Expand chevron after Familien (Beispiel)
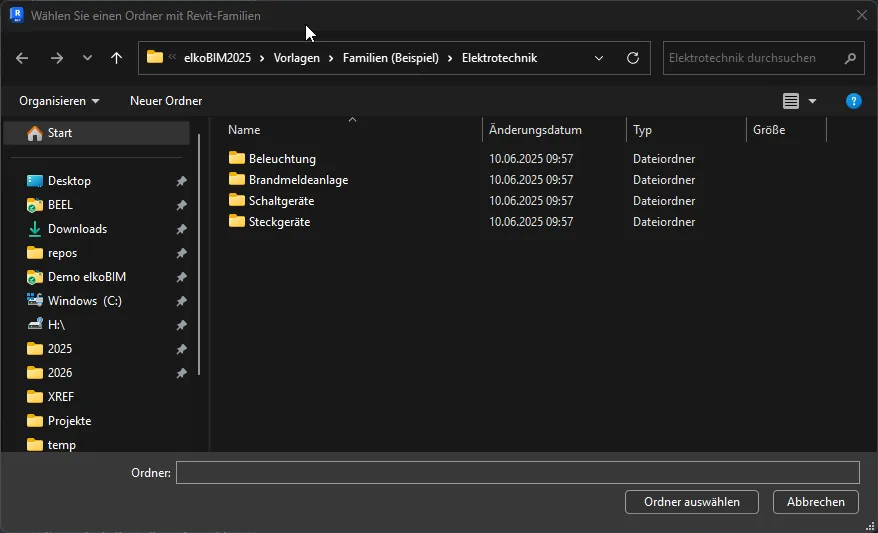Image resolution: width=878 pixels, height=533 pixels. click(450, 58)
